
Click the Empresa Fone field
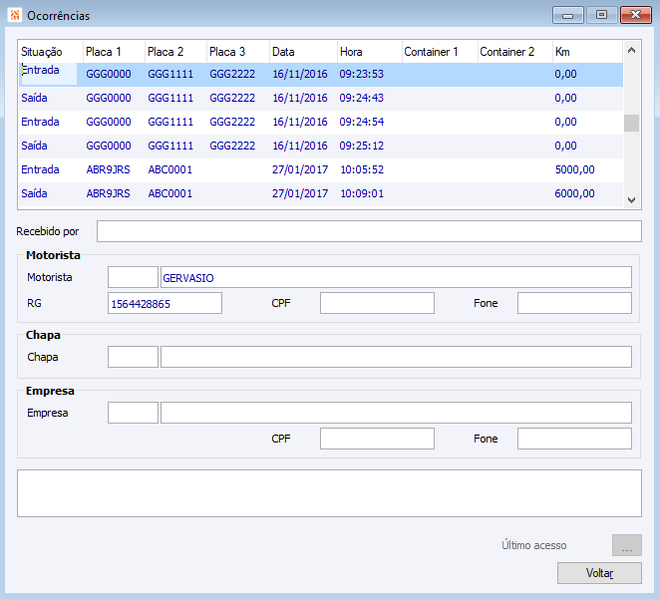pos(575,439)
